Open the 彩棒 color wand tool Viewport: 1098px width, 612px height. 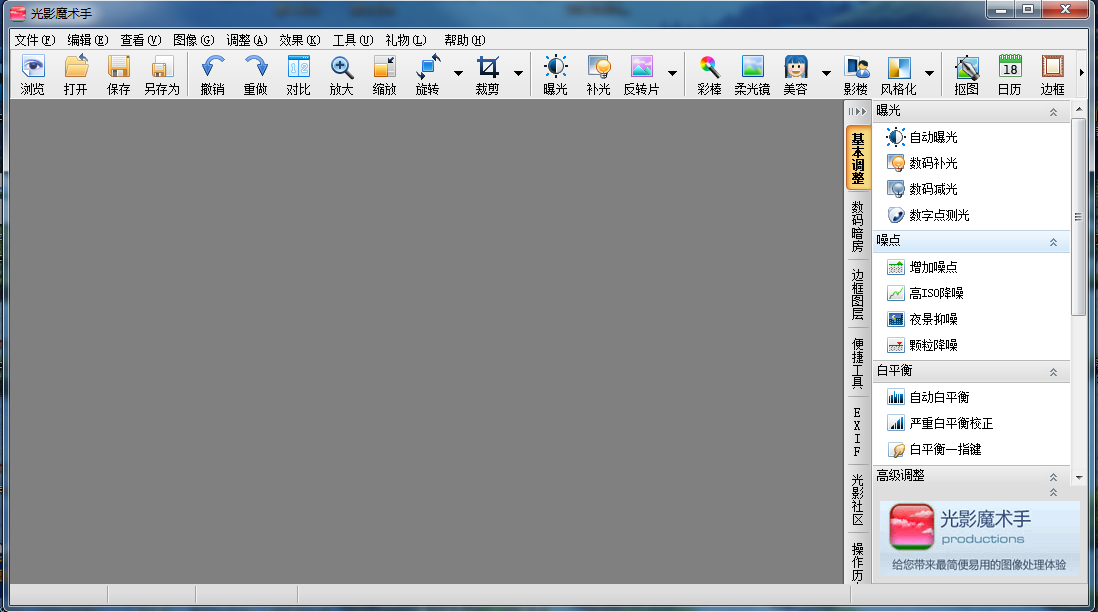point(709,68)
